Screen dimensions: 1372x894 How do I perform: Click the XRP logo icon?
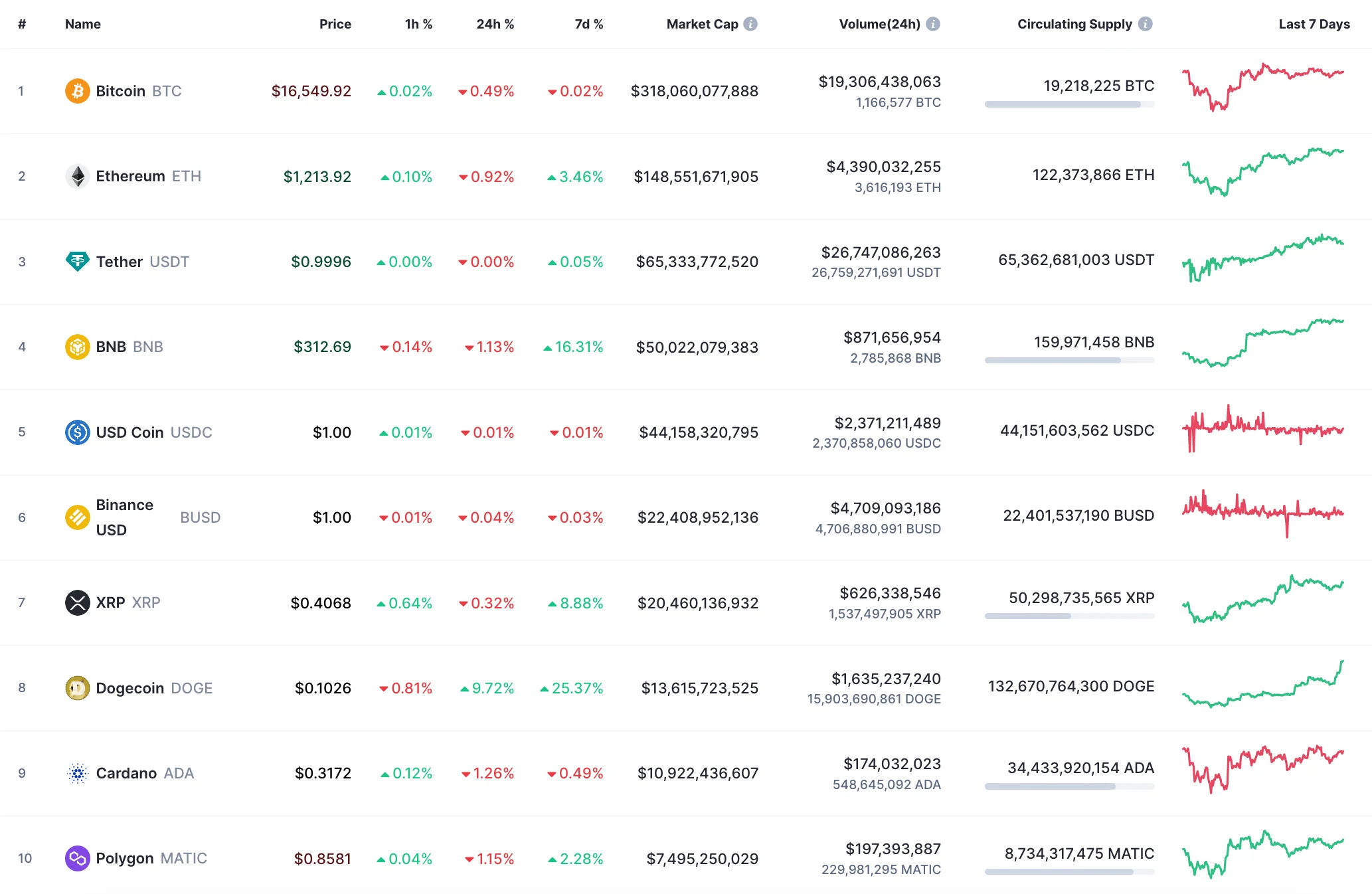click(x=77, y=602)
